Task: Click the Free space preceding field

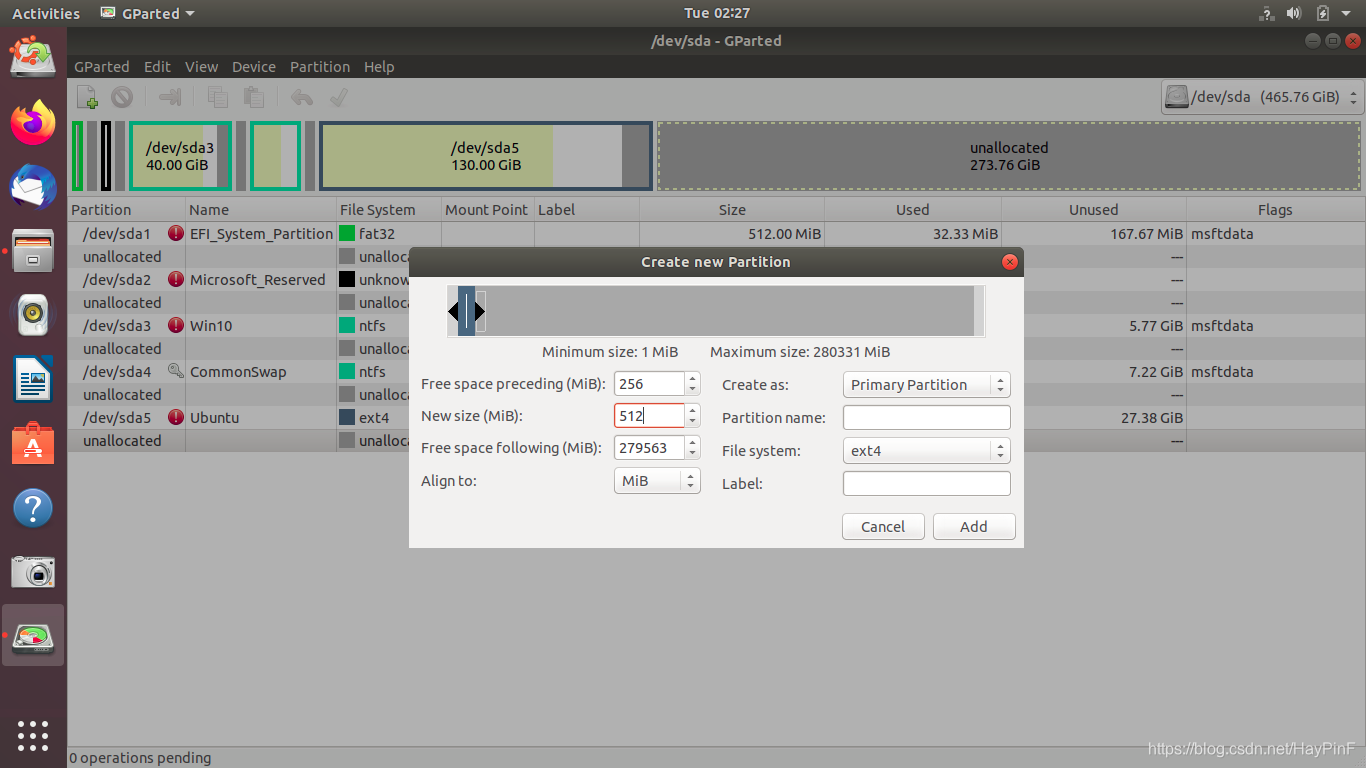Action: pos(649,384)
